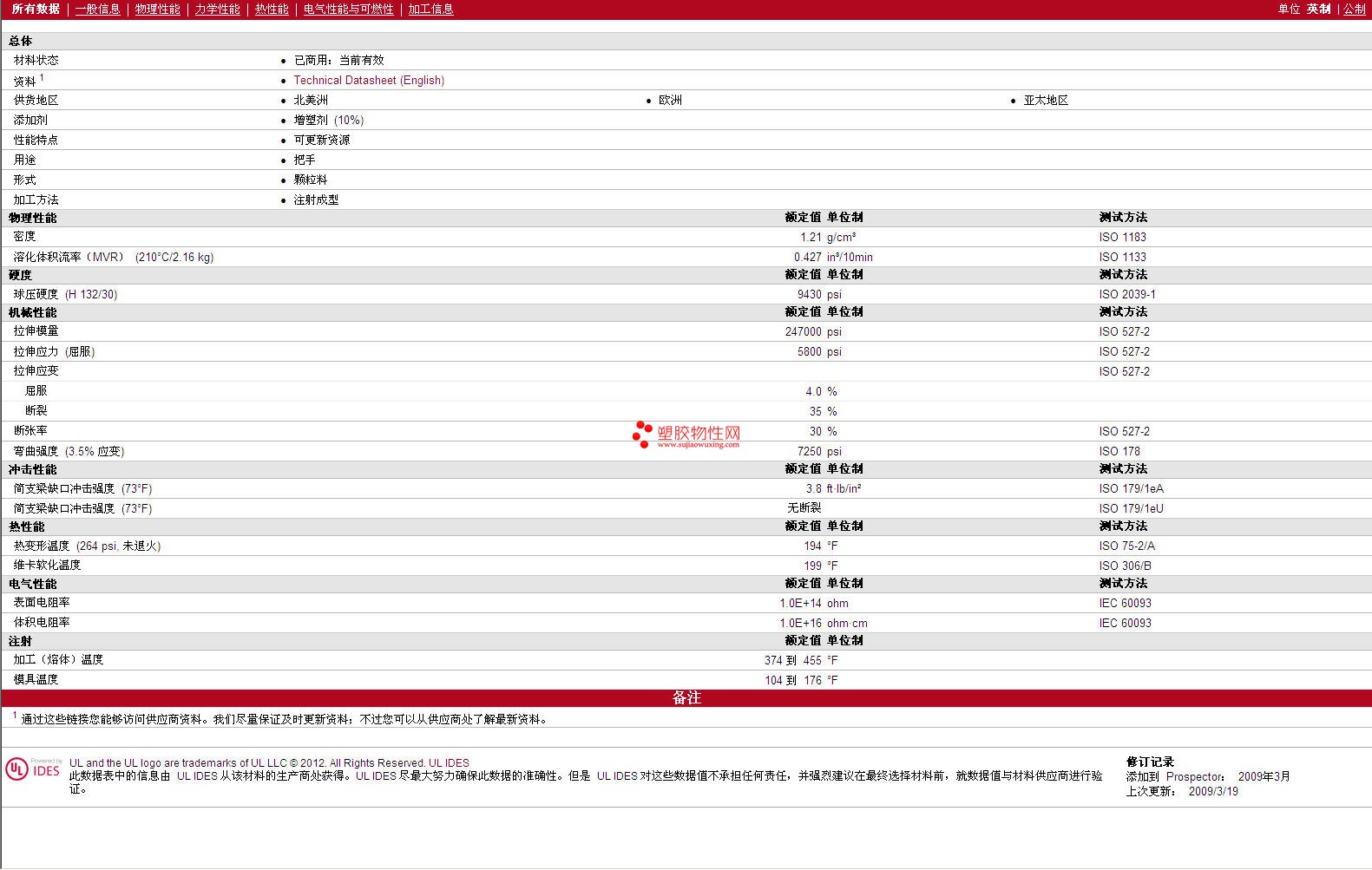
Task: Click the 热变形温度 row label
Action: pos(87,546)
